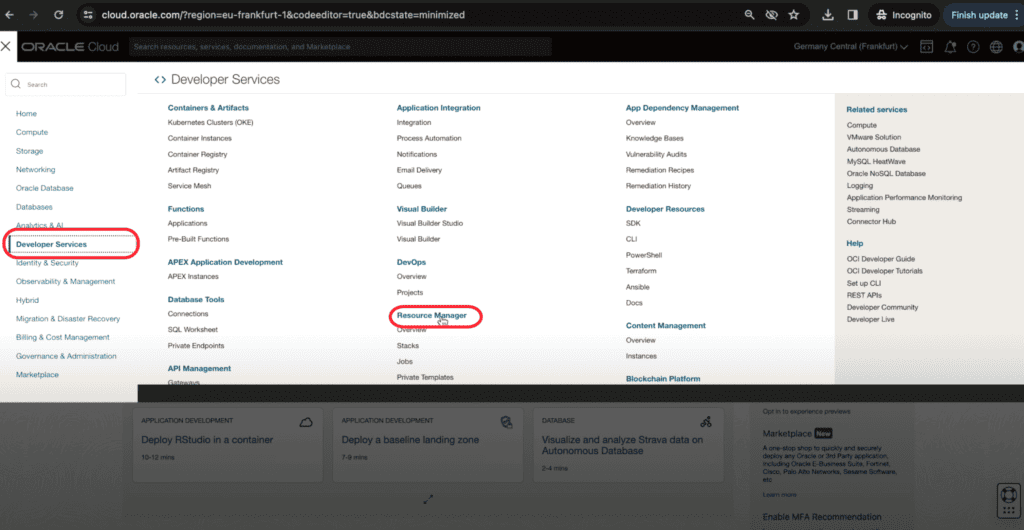
Task: Click the expand arrows icon below the cards
Action: tap(428, 499)
